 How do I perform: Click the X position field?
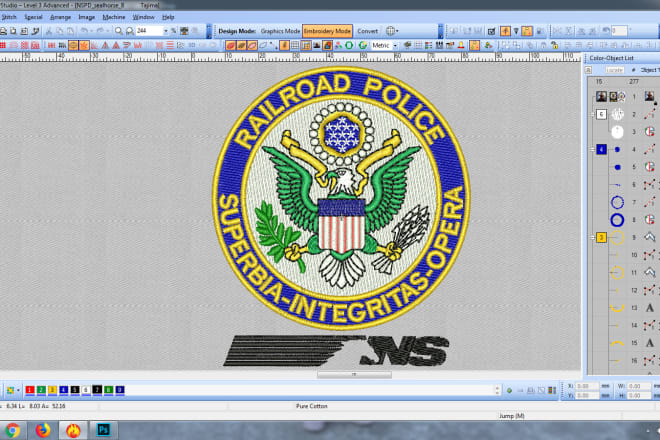588,386
